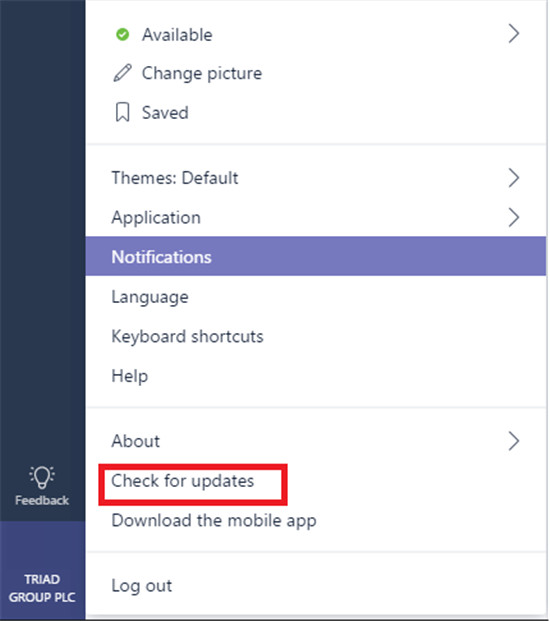Viewport: 550px width, 621px height.
Task: Open the Language menu item
Action: click(x=316, y=297)
